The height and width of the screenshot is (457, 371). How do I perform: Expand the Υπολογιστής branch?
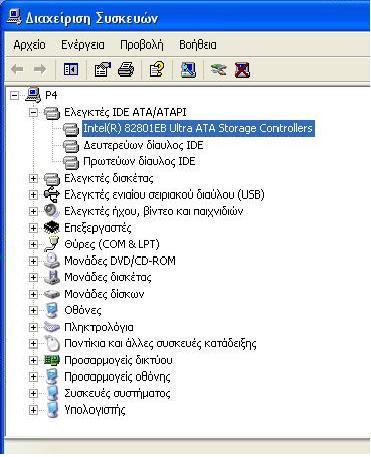coord(33,410)
